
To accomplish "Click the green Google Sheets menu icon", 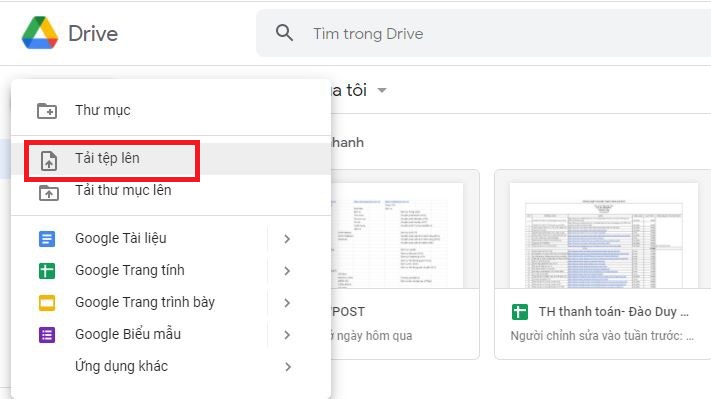I will (x=47, y=271).
